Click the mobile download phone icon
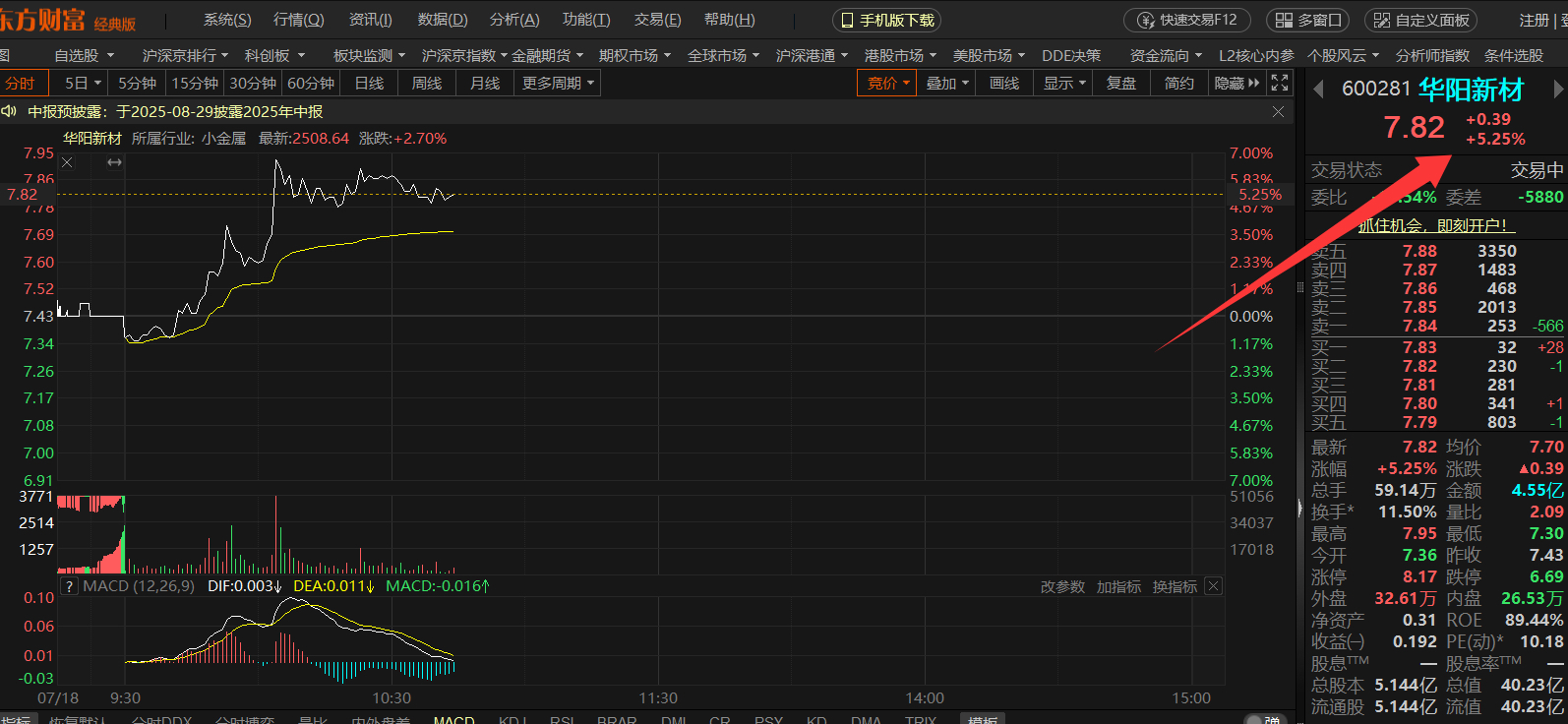The height and width of the screenshot is (724, 1568). click(847, 20)
